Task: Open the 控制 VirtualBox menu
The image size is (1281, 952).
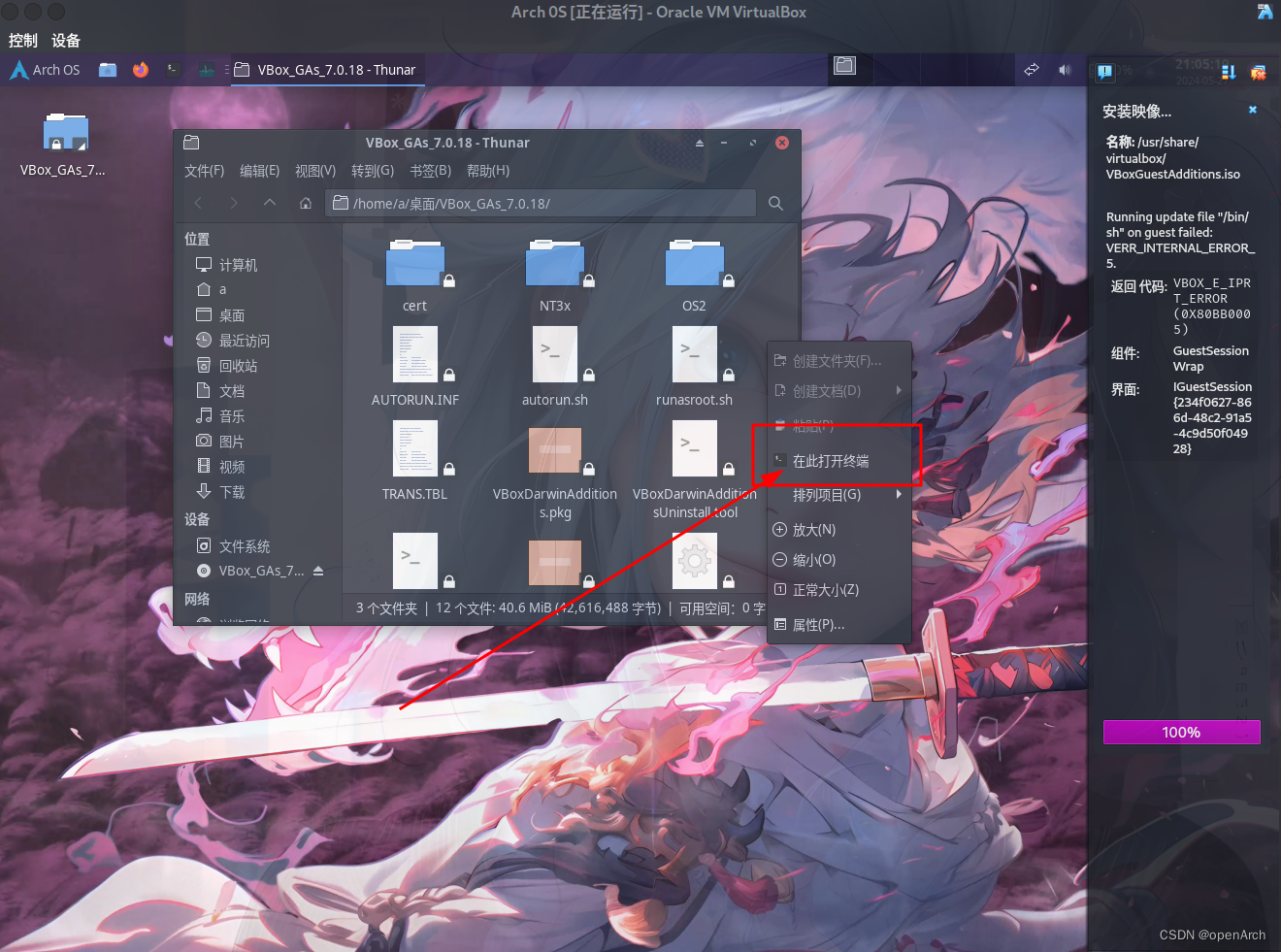Action: tap(23, 41)
